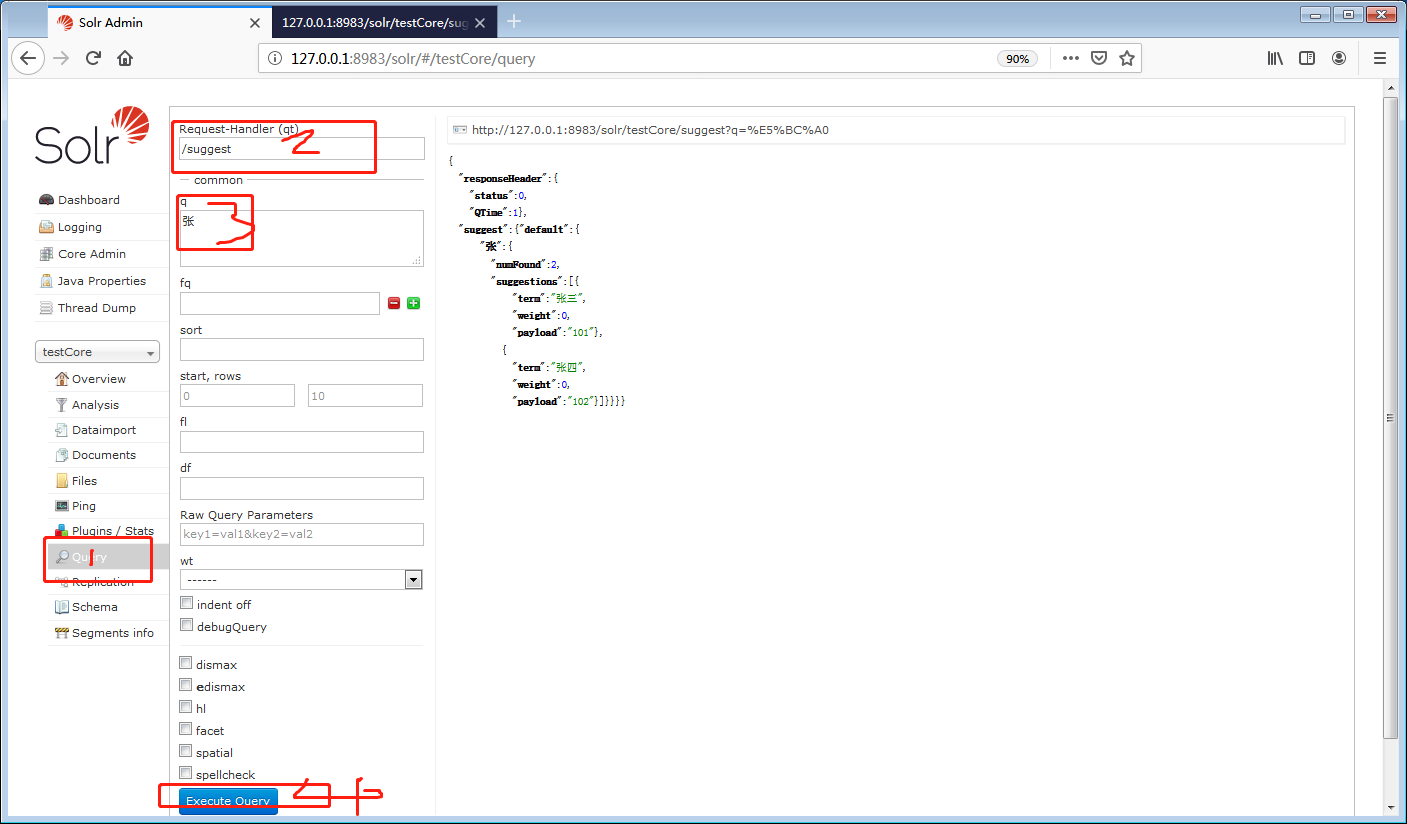Click the Java Properties icon
Screen dimensions: 1407x824
coord(46,281)
